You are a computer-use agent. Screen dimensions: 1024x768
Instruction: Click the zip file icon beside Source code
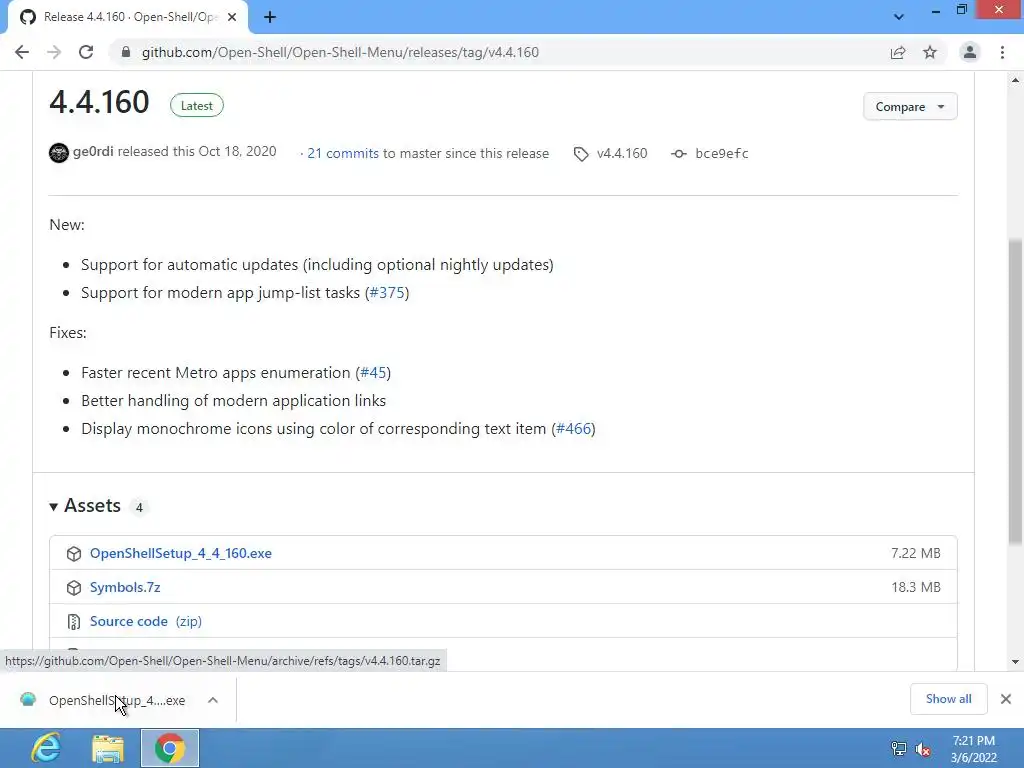74,622
